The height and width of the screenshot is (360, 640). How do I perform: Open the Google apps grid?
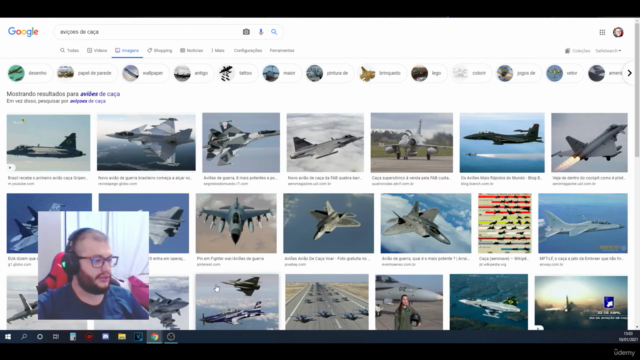[602, 32]
